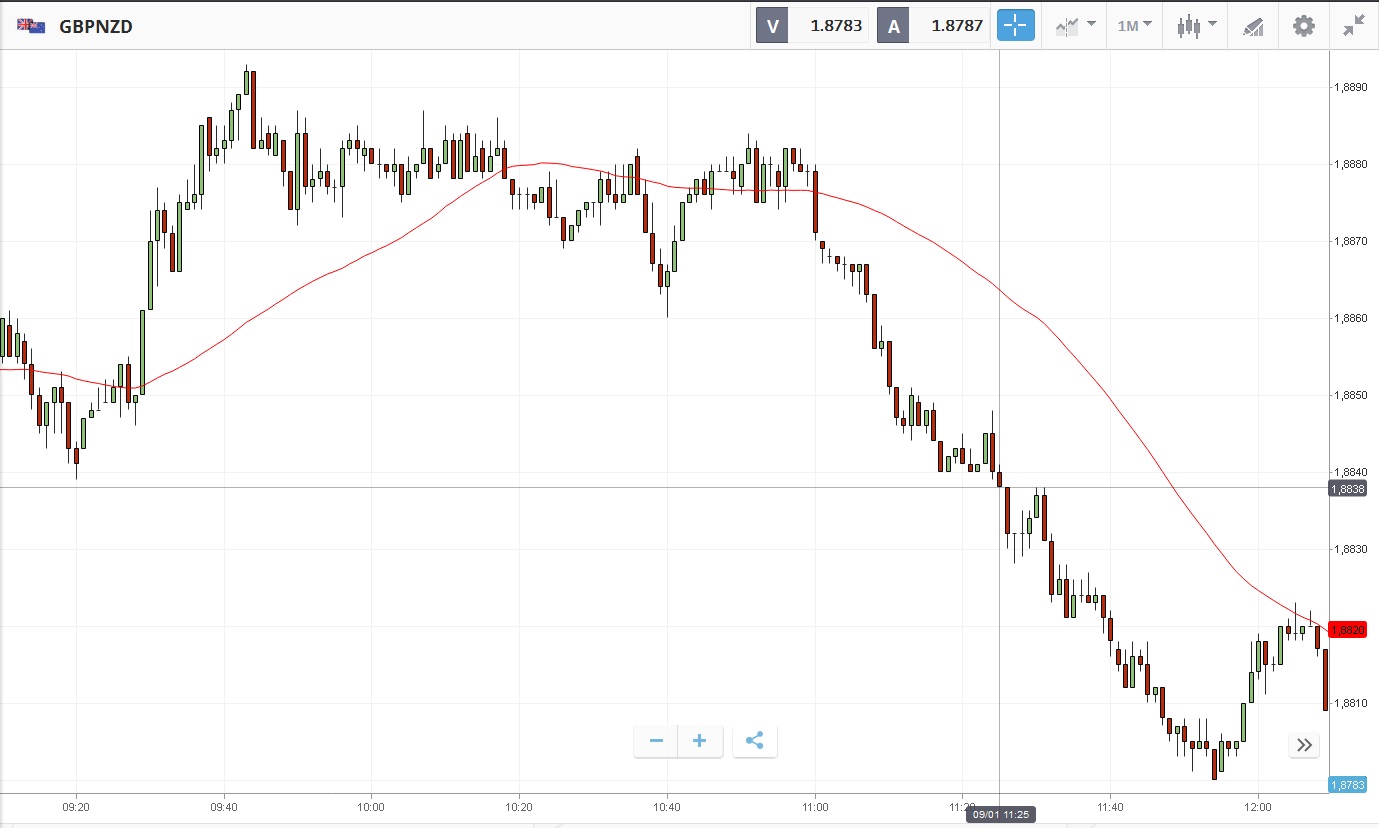This screenshot has height=828, width=1379.
Task: Click the GBPNZD flag icon
Action: [x=30, y=26]
